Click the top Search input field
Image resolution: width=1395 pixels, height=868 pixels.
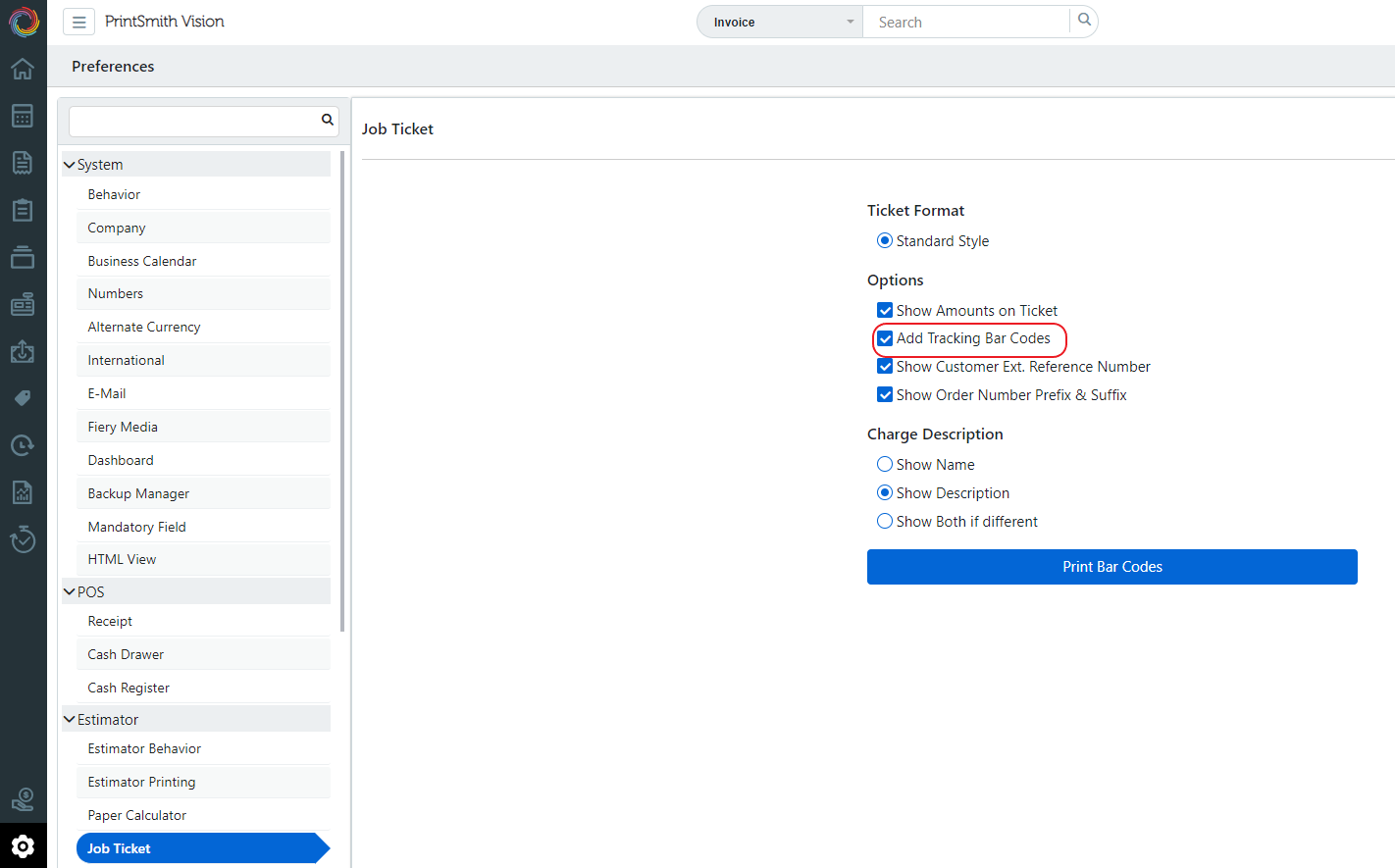(x=965, y=22)
